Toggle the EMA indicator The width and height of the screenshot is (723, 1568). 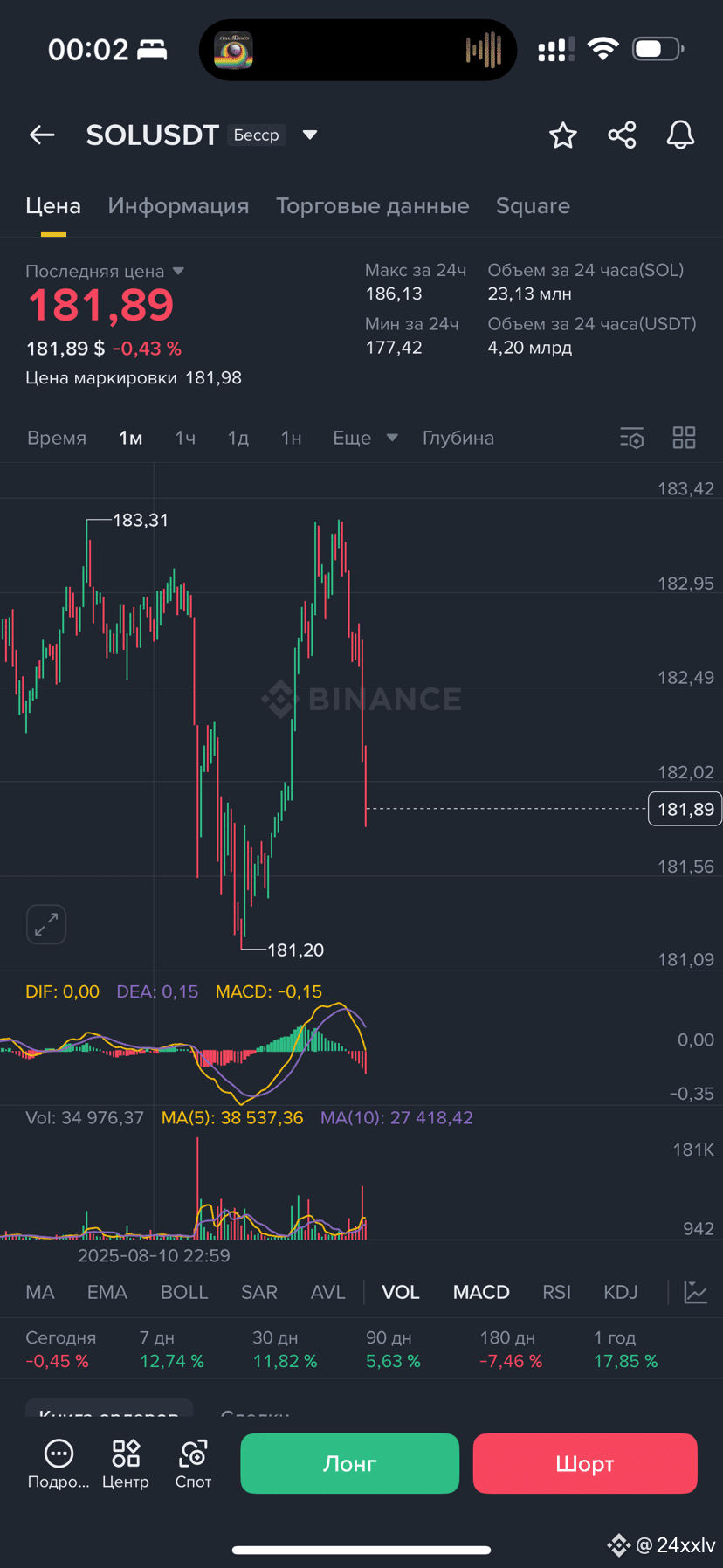(107, 1292)
